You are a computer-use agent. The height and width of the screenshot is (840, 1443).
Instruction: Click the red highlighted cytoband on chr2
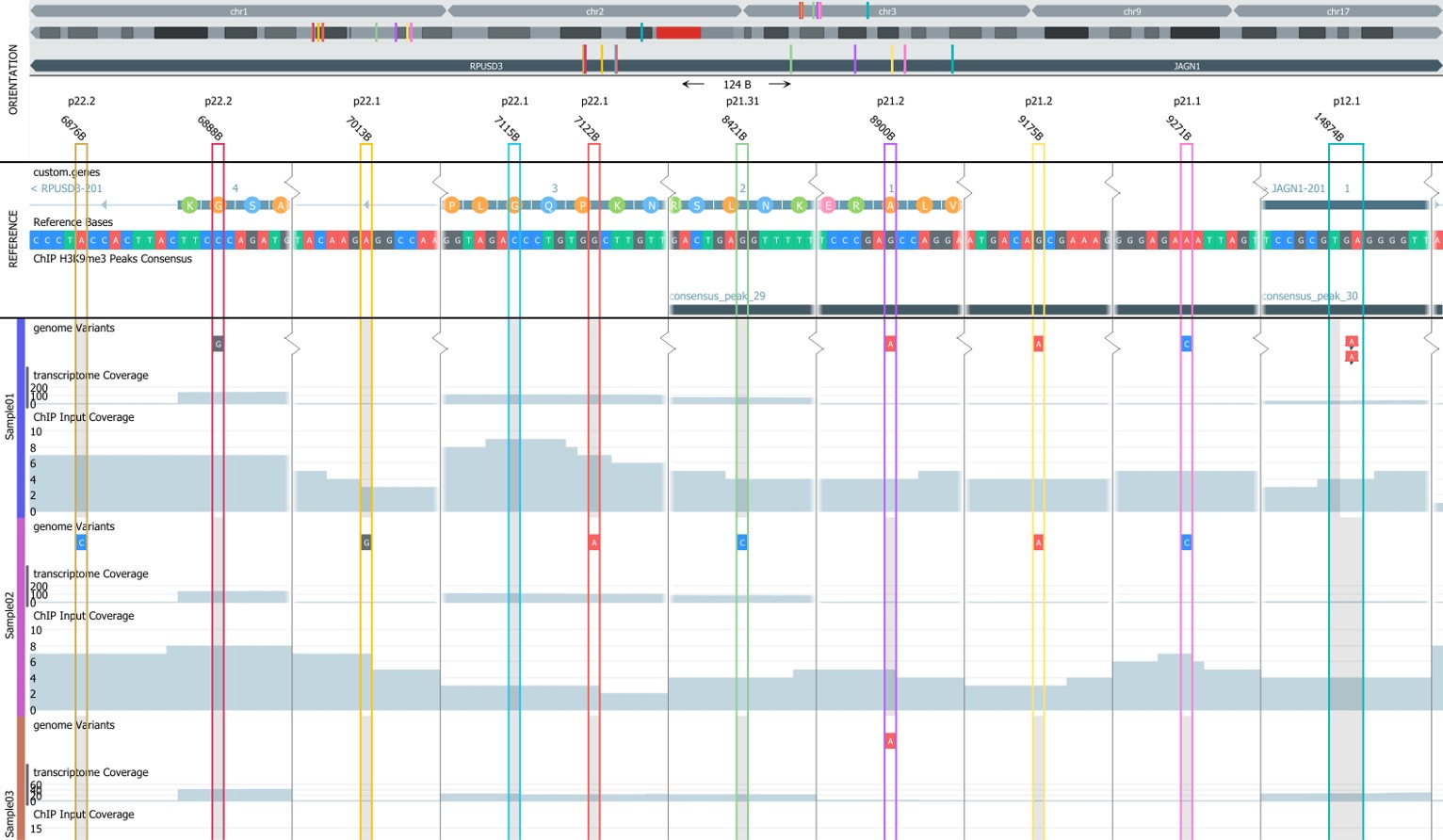(x=678, y=33)
